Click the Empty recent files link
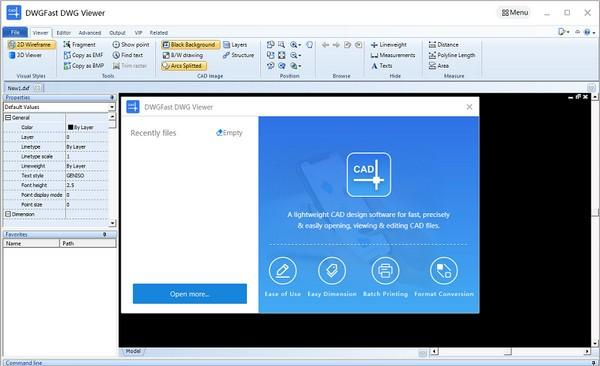Screen dimensions: 600x366 pos(230,133)
